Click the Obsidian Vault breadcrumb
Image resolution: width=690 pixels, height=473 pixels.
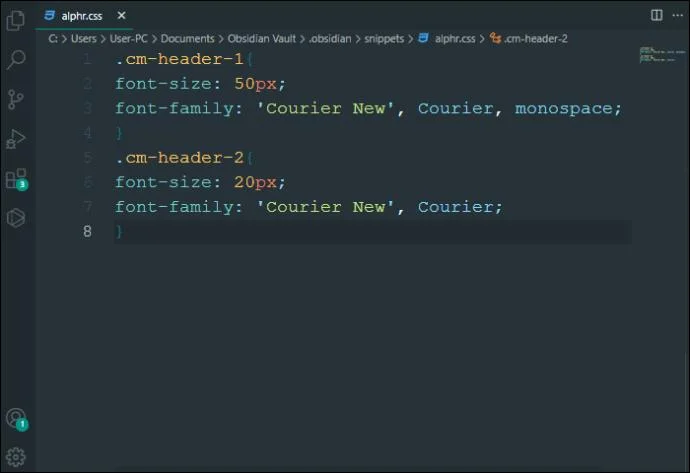pos(261,39)
